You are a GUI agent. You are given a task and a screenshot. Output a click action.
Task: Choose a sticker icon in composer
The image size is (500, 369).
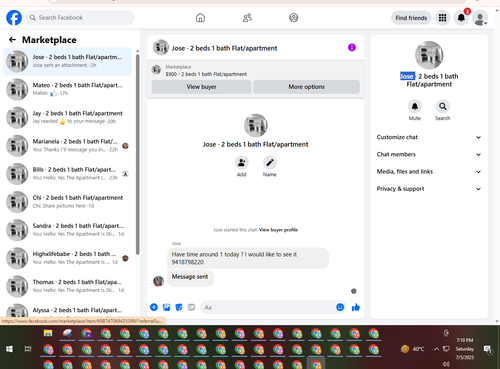click(x=179, y=307)
